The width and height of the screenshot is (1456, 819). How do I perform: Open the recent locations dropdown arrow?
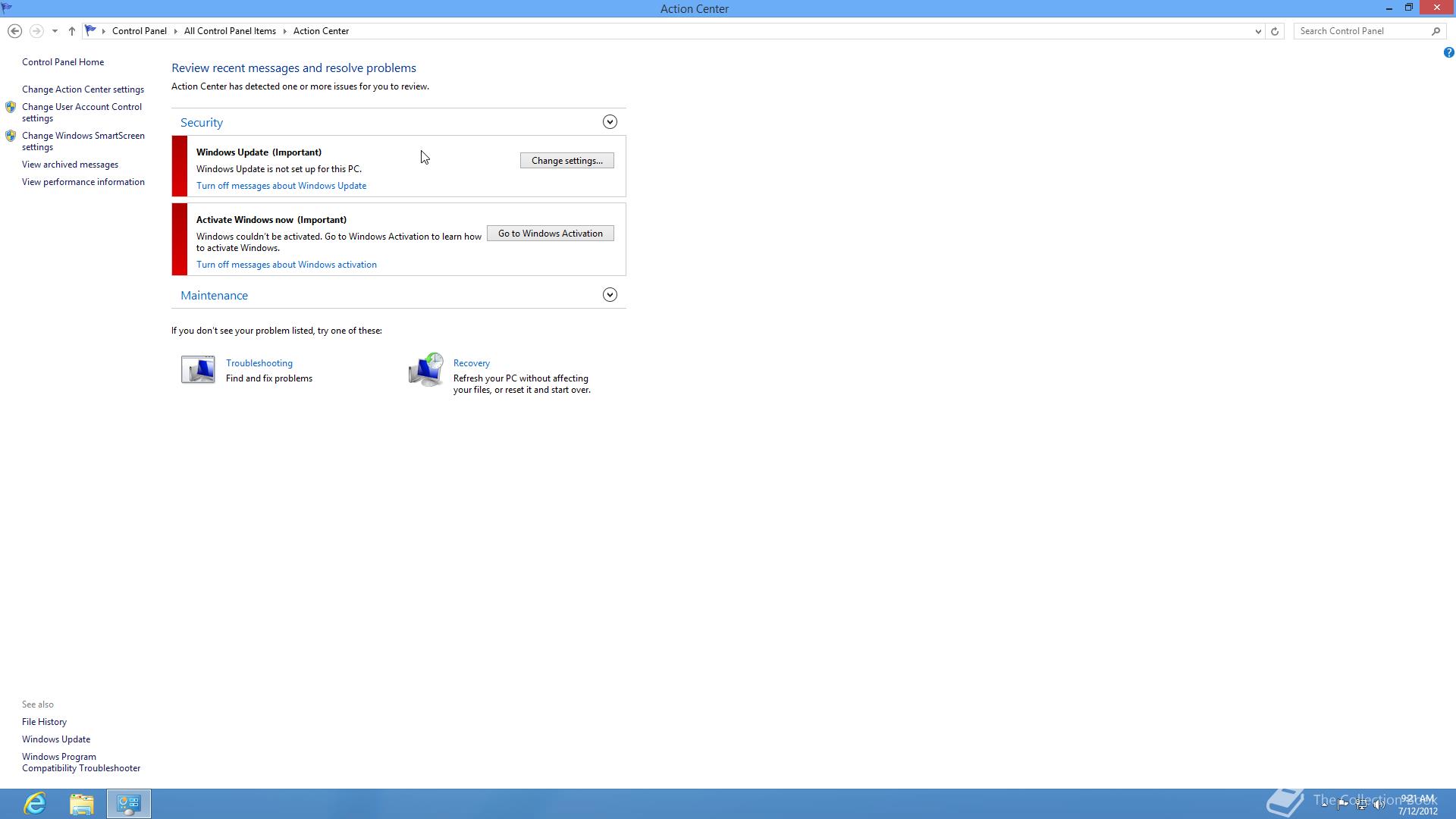tap(55, 31)
